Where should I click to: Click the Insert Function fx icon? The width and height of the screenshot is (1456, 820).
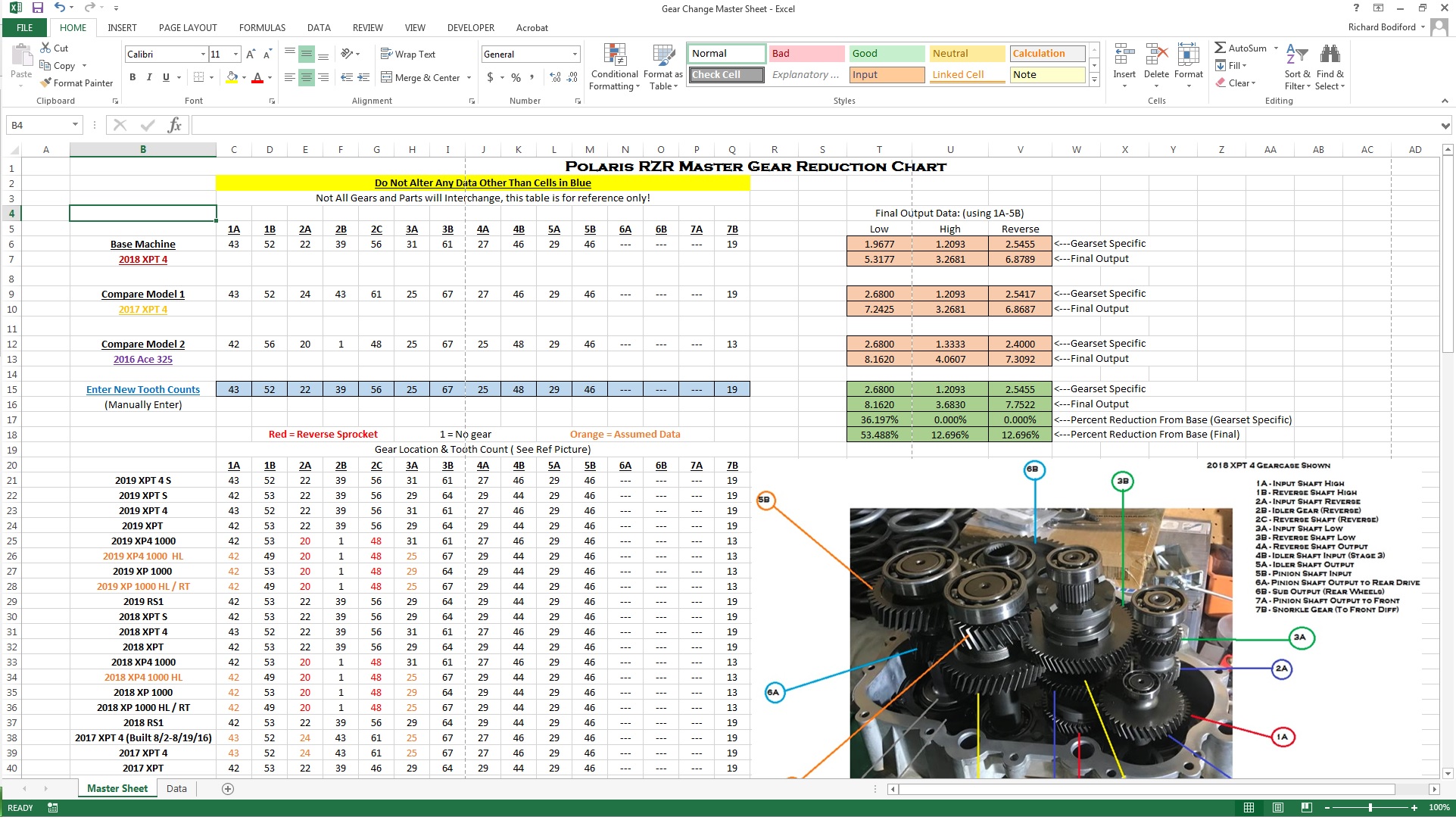click(x=174, y=125)
